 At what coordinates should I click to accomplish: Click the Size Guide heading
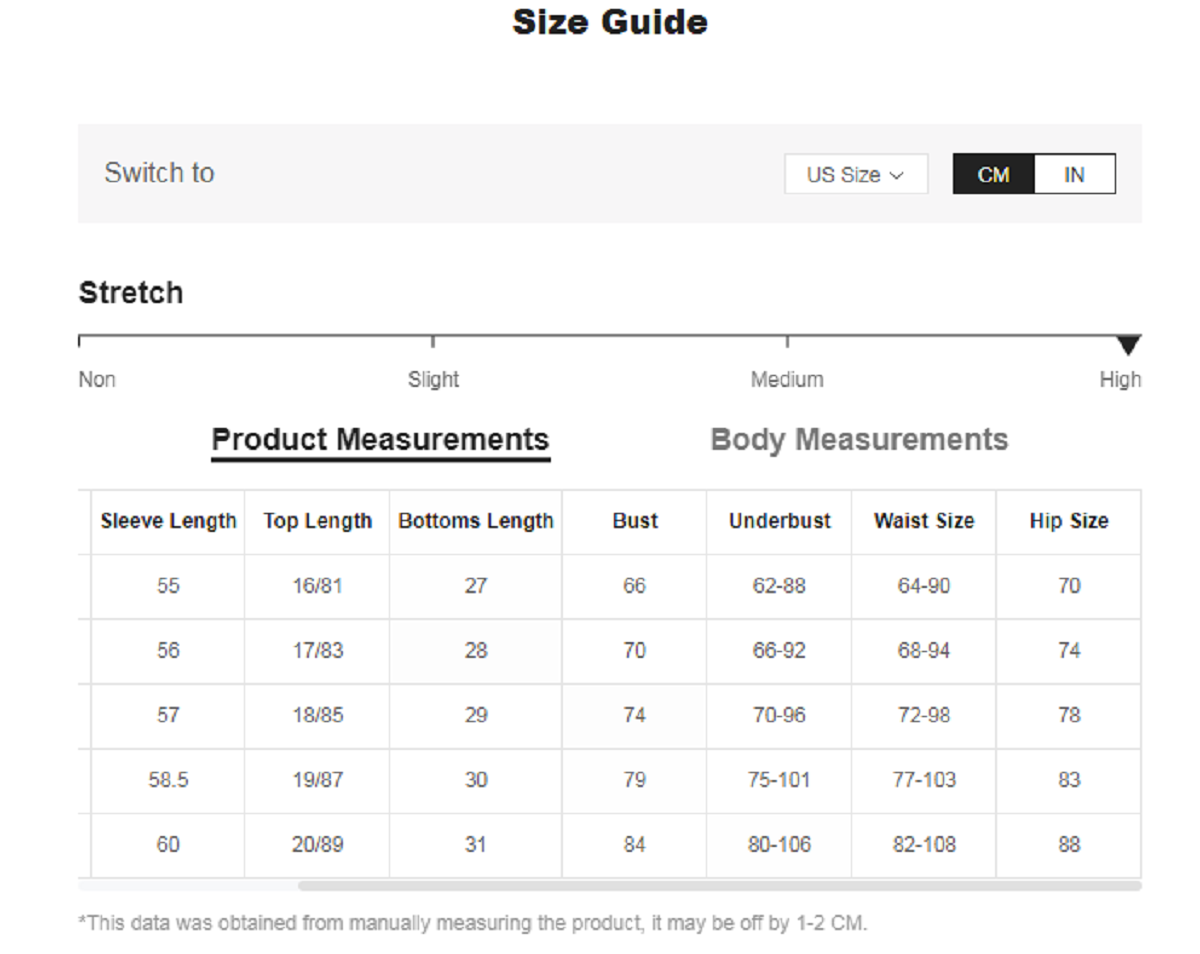pyautogui.click(x=609, y=22)
